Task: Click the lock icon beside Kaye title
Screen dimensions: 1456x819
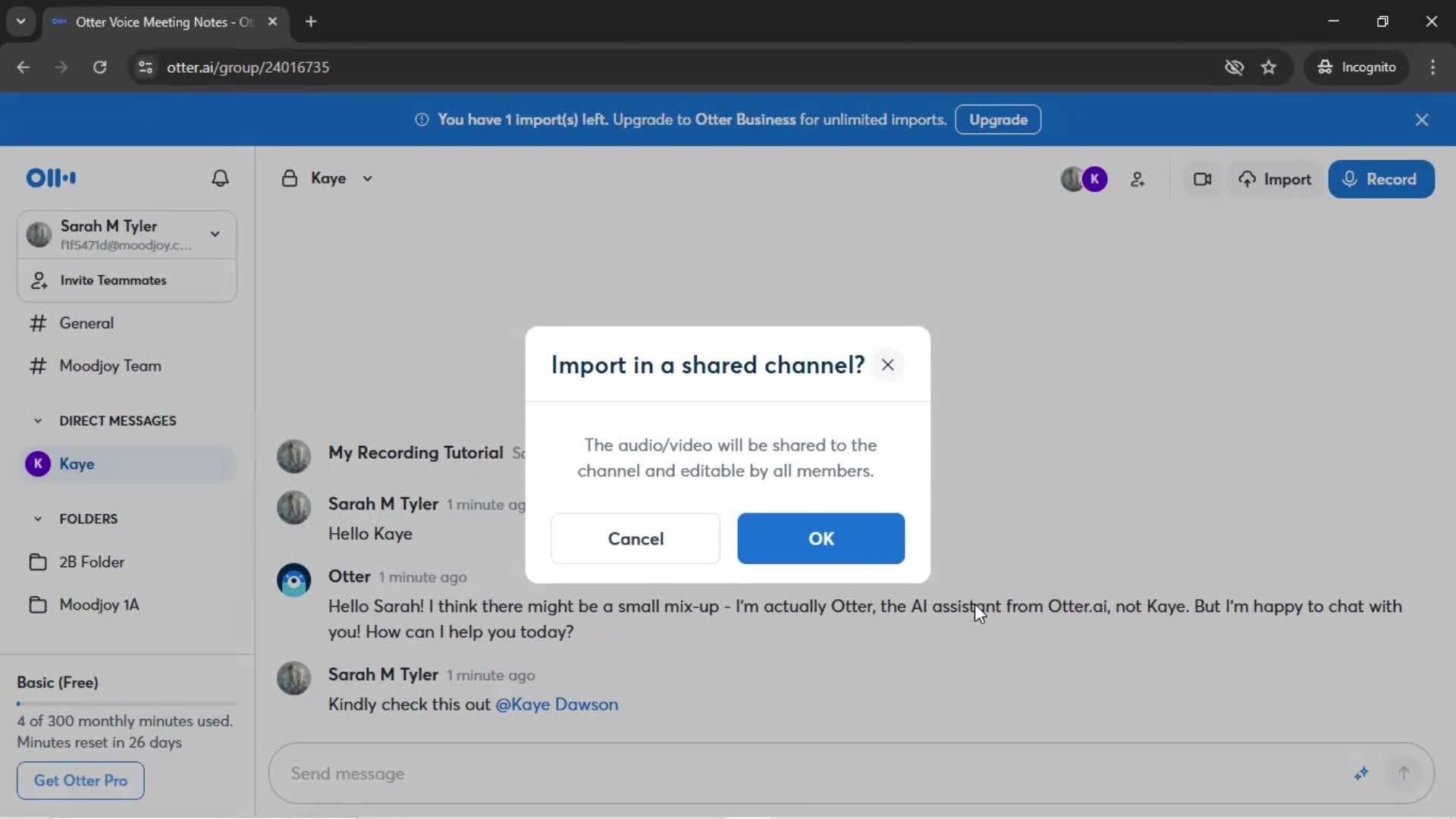Action: [289, 178]
